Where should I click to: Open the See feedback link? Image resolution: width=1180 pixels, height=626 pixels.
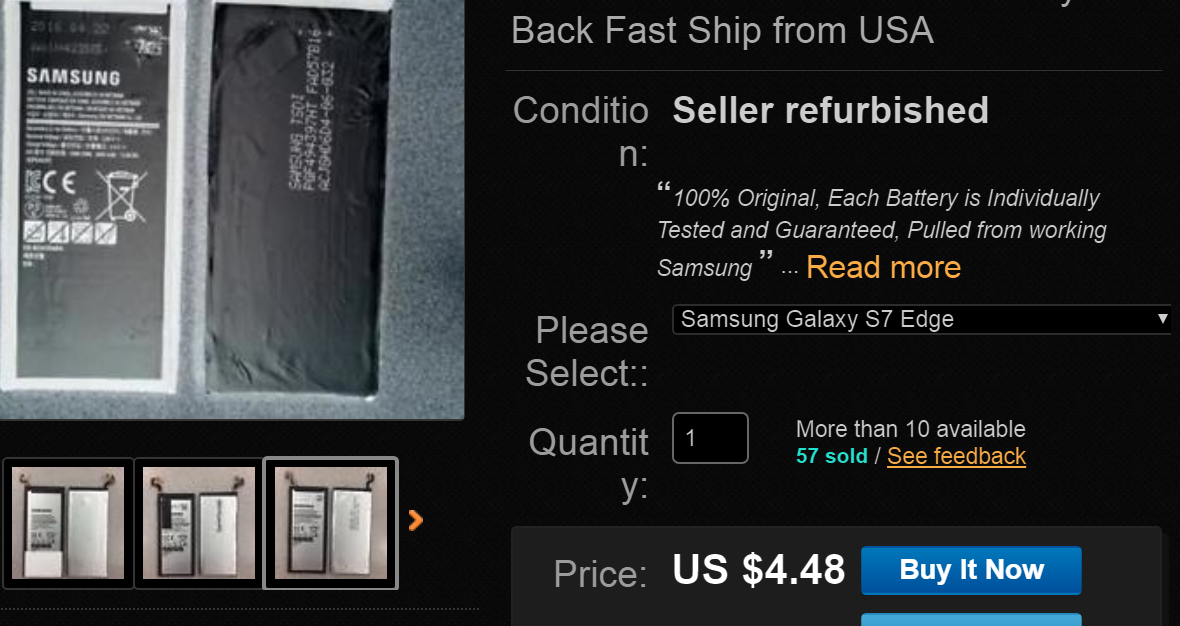click(x=956, y=456)
